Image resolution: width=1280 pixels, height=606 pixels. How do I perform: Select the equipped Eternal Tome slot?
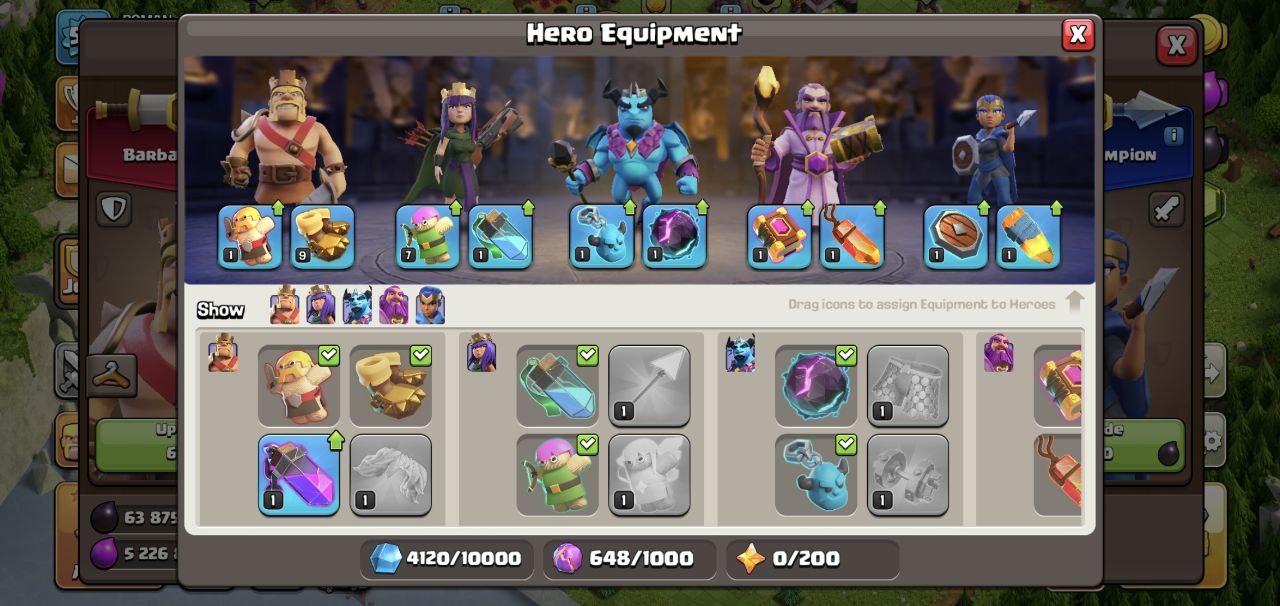[x=779, y=237]
